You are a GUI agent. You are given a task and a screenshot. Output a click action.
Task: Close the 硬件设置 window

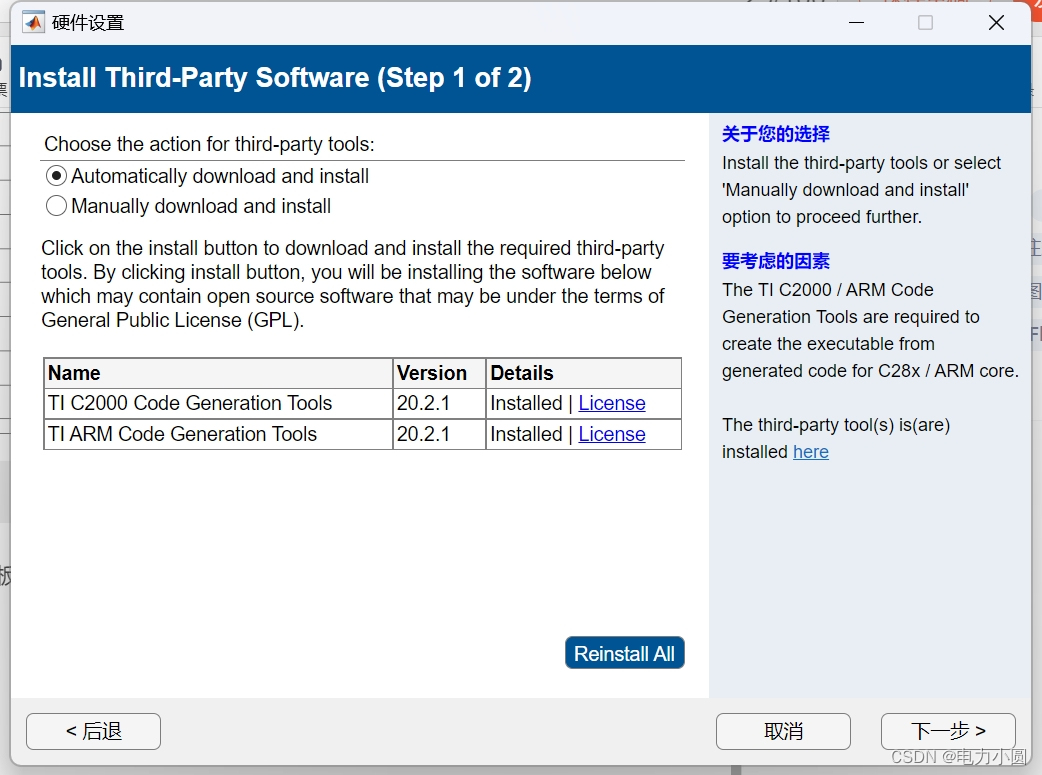coord(996,23)
